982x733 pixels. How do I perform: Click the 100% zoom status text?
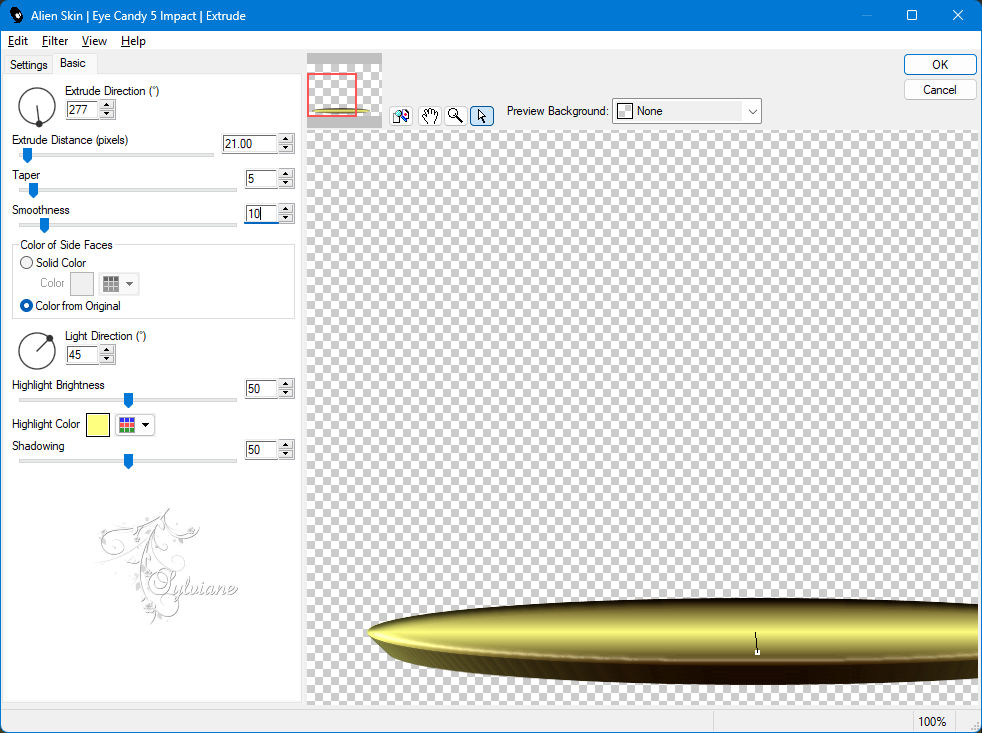coord(932,722)
